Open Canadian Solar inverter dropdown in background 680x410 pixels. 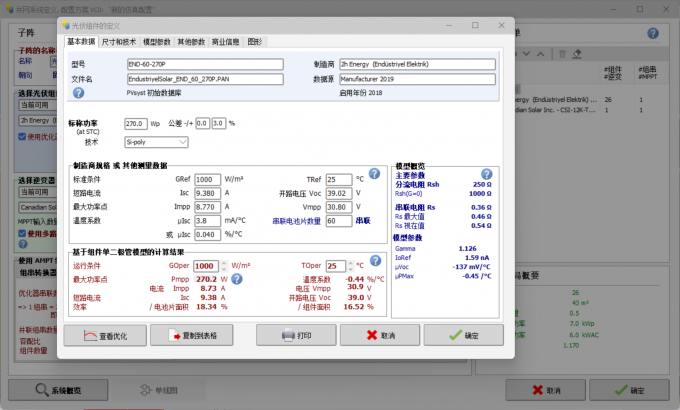coord(38,207)
